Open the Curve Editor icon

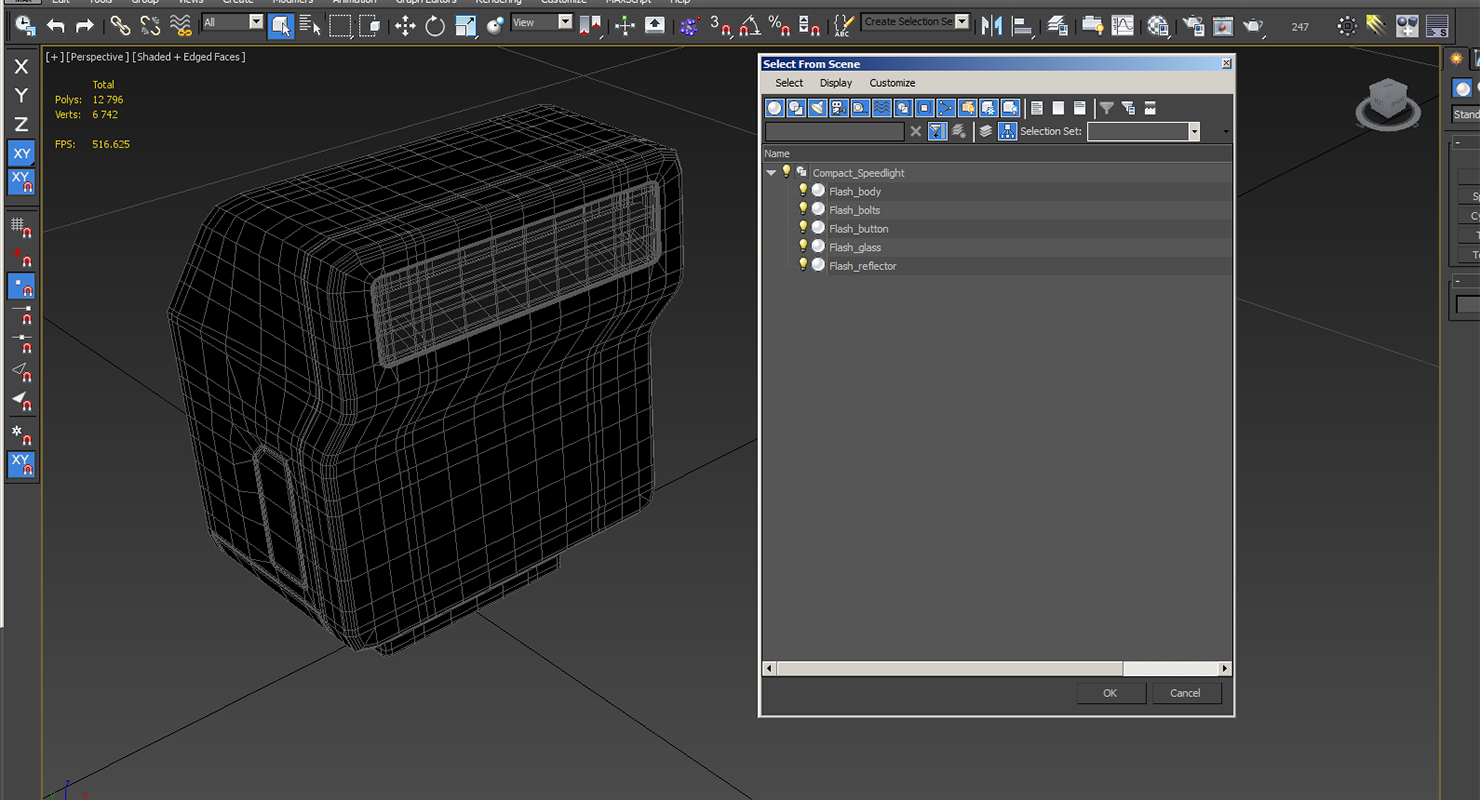1123,25
